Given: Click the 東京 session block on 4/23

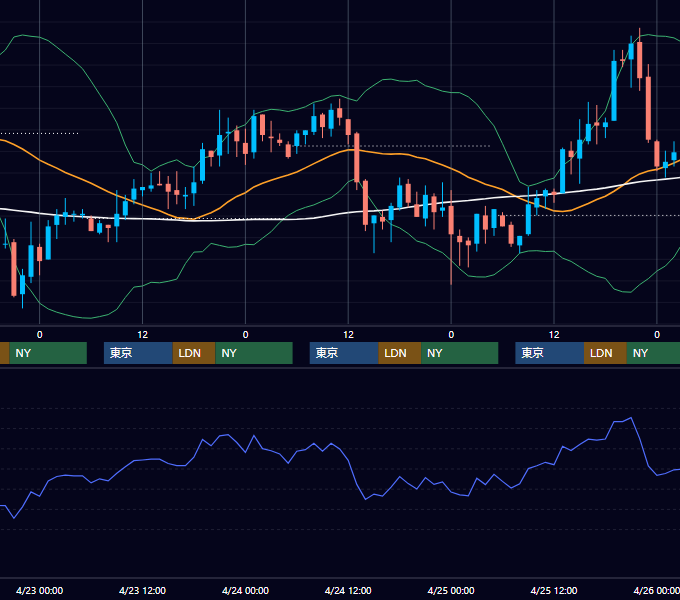Looking at the screenshot, I should tap(138, 353).
